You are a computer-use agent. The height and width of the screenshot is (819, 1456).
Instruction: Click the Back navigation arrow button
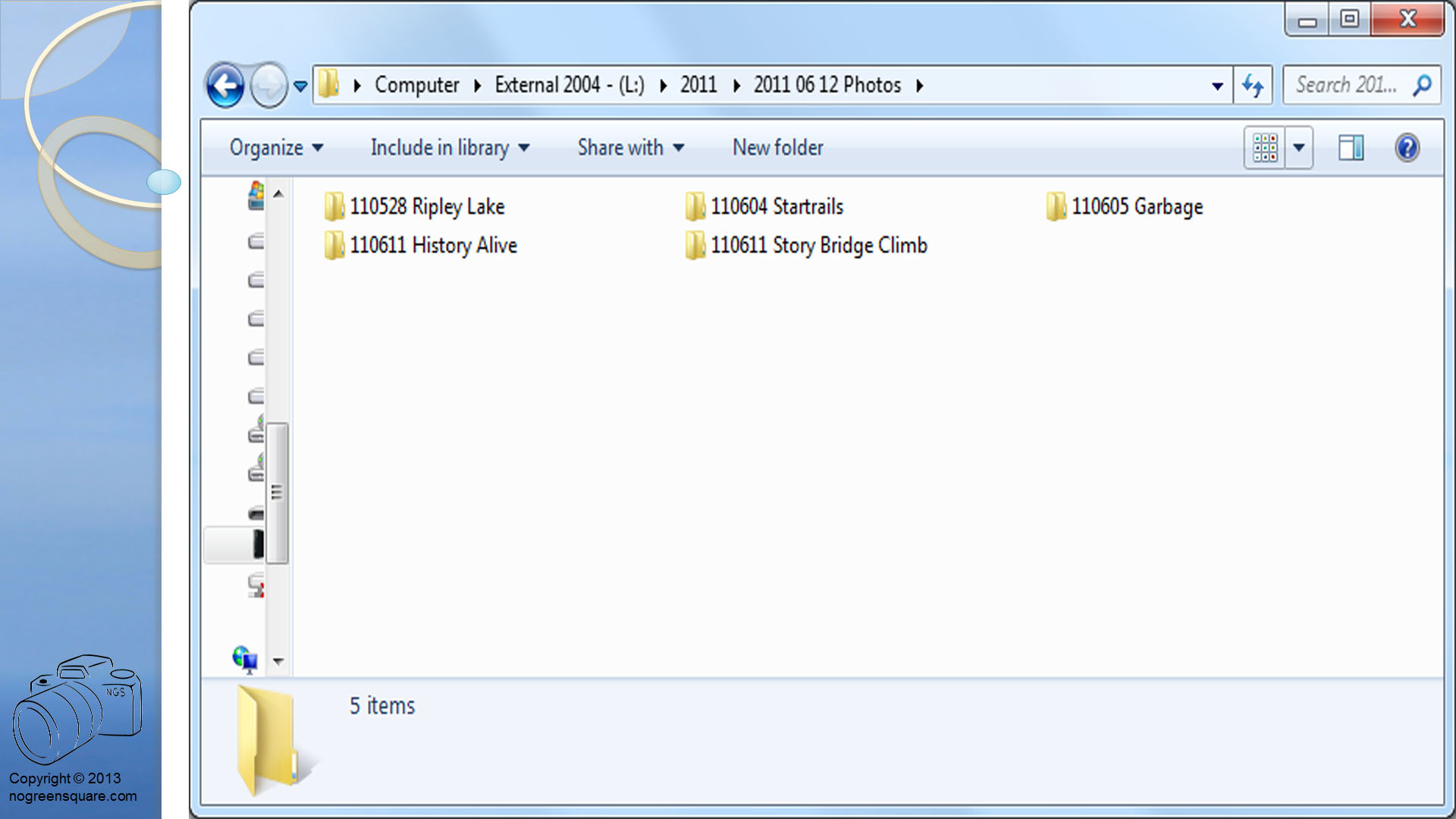point(225,86)
